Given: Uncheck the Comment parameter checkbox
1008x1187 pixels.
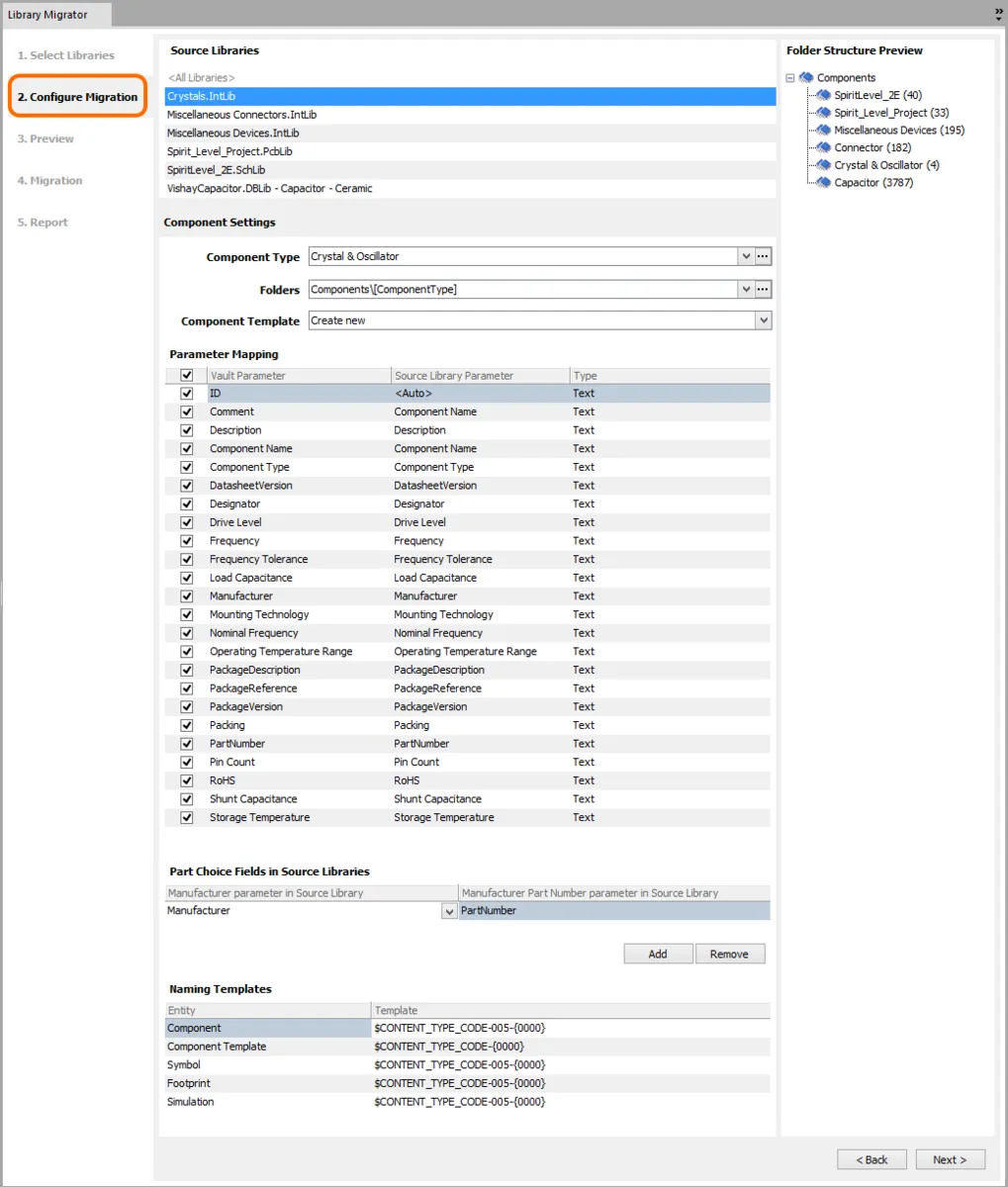Looking at the screenshot, I should click(186, 411).
